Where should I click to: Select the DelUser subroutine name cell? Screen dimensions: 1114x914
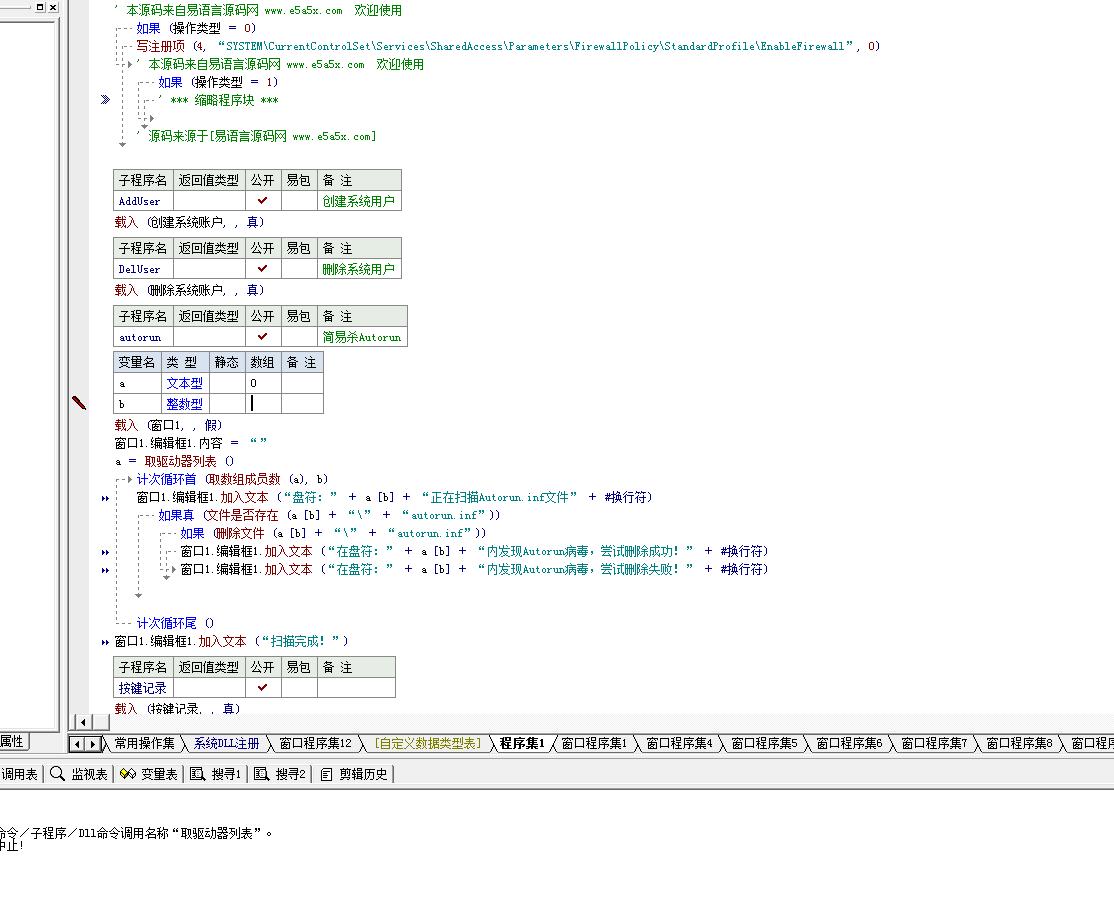[144, 269]
